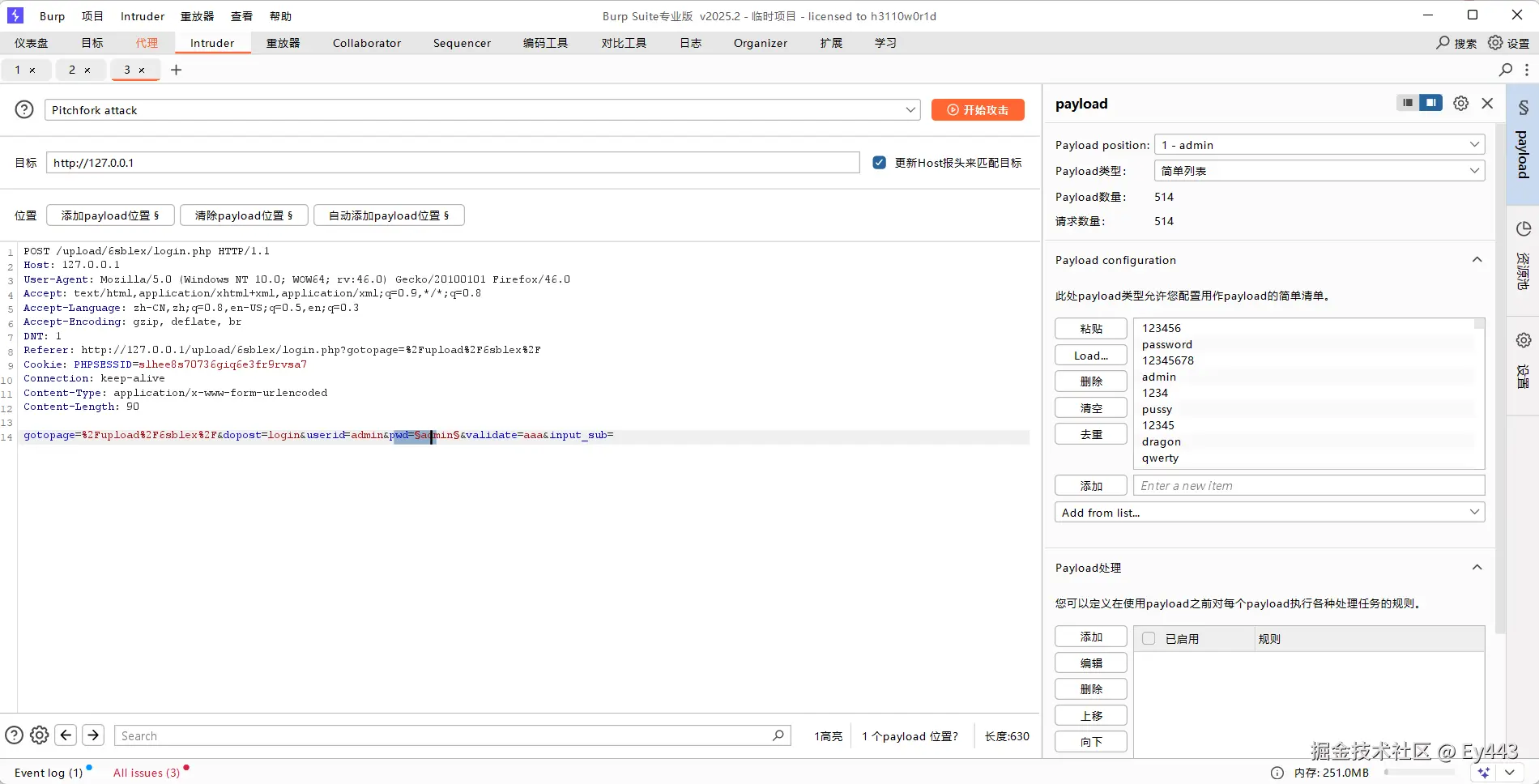This screenshot has width=1539, height=784.
Task: Click the memory usage progress bar
Action: (x=1419, y=773)
